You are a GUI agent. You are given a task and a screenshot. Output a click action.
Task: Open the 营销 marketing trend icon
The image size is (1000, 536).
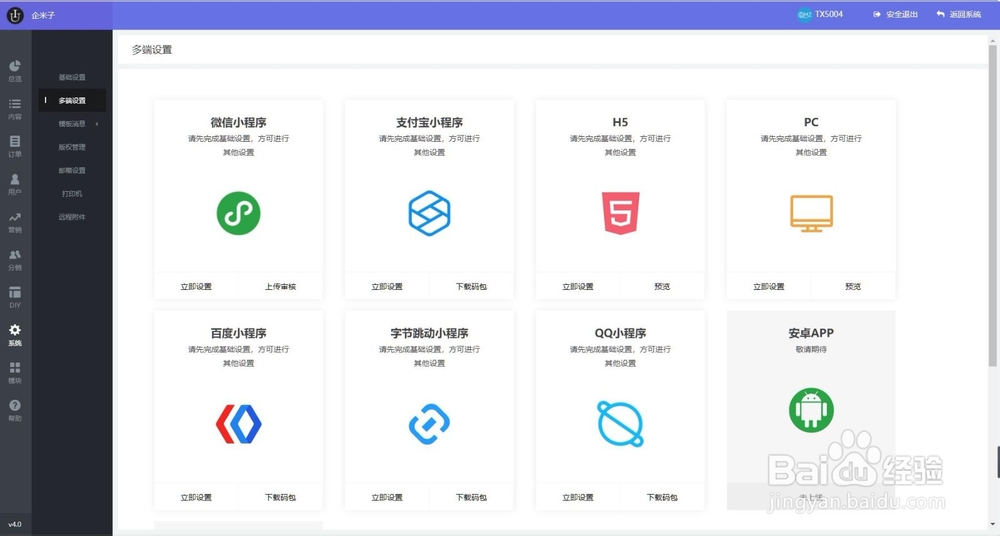15,217
